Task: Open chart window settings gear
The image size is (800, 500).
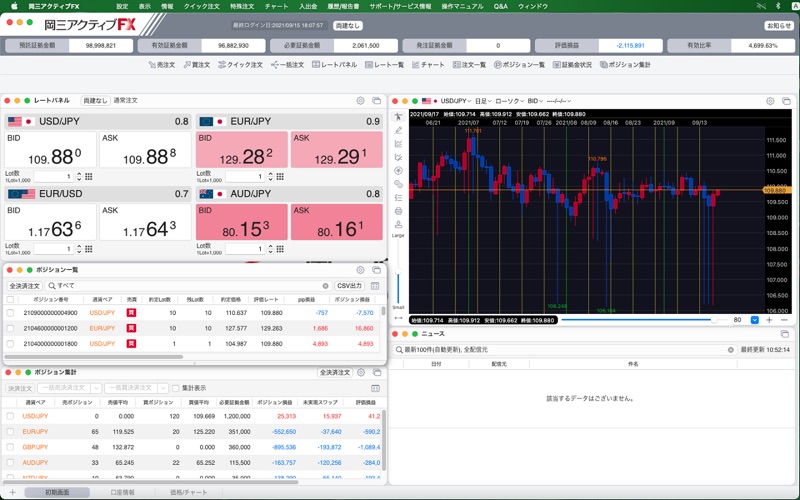Action: tap(769, 101)
